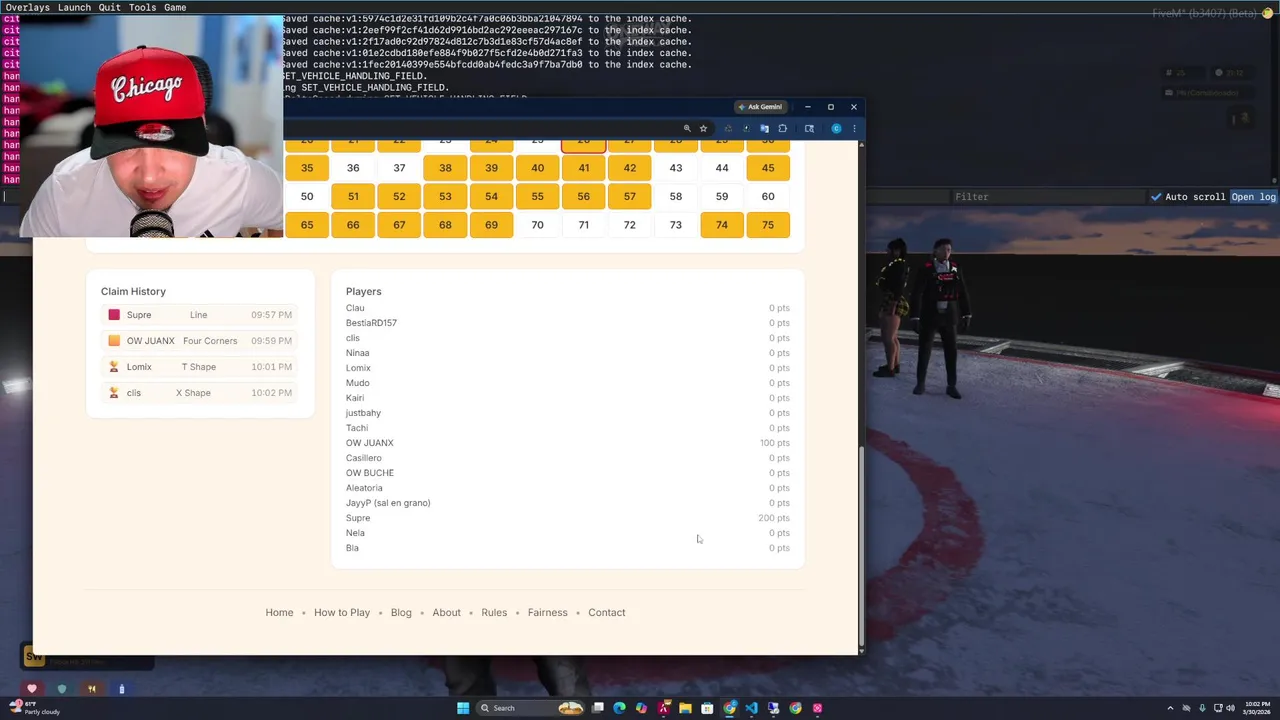Select bingo number 57
This screenshot has height=720, width=1280.
(630, 196)
